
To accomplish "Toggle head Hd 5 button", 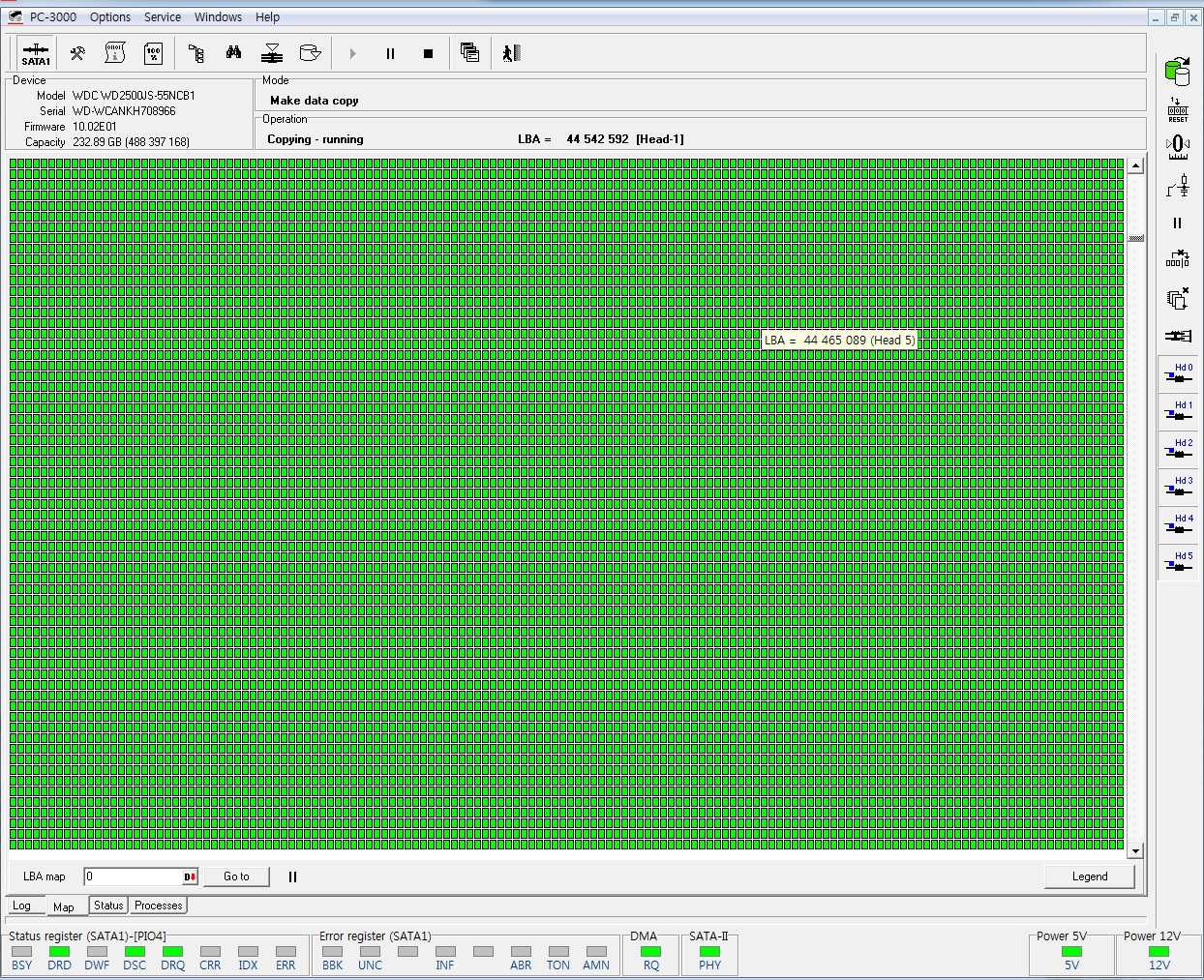I will 1178,562.
